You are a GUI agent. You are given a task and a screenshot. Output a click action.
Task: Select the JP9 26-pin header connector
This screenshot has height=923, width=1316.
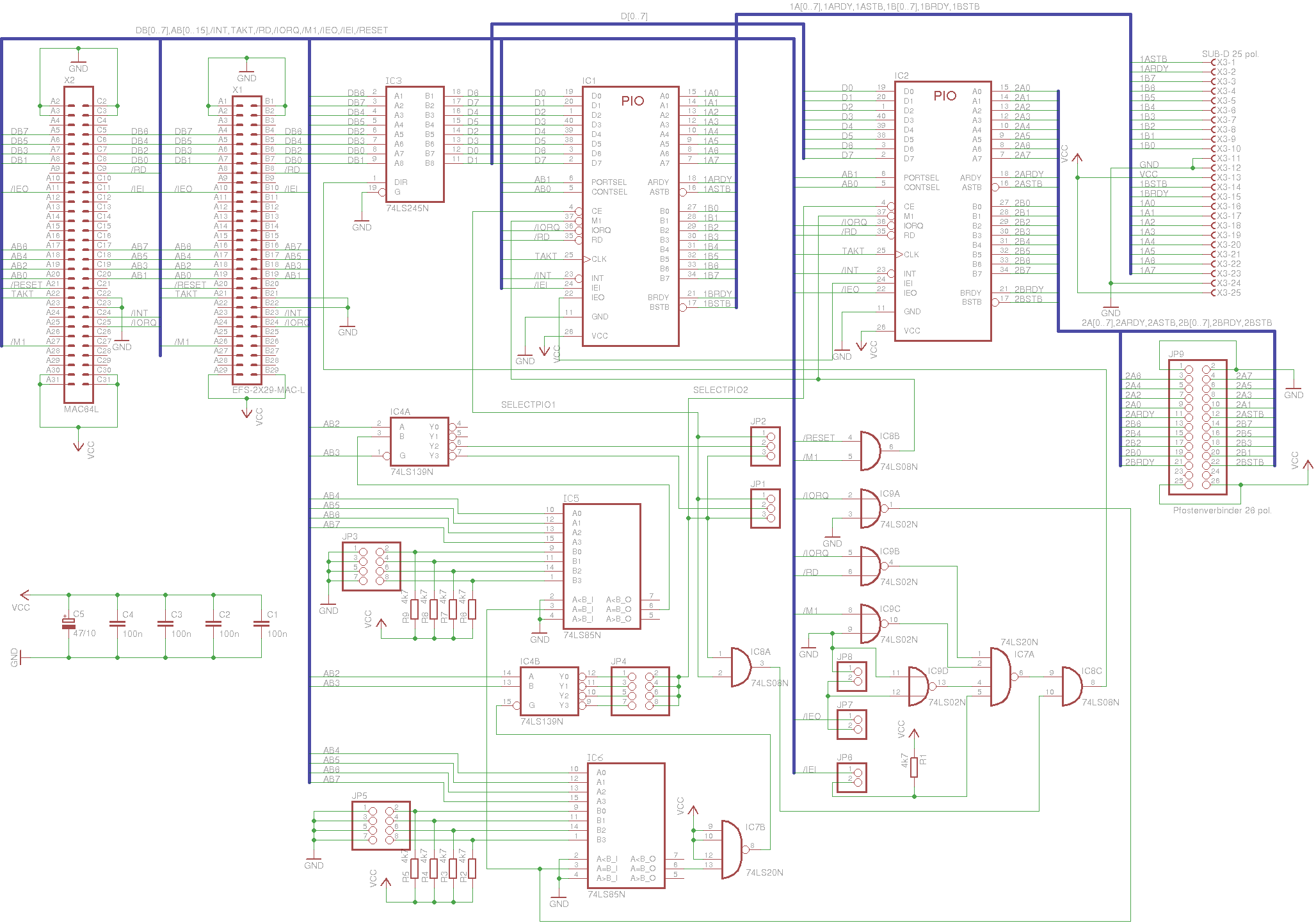click(1197, 427)
